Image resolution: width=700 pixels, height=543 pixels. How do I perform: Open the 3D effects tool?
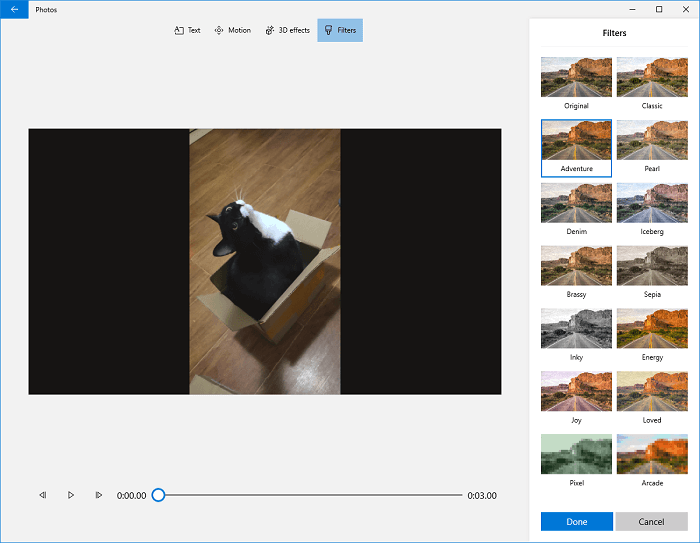pyautogui.click(x=287, y=30)
